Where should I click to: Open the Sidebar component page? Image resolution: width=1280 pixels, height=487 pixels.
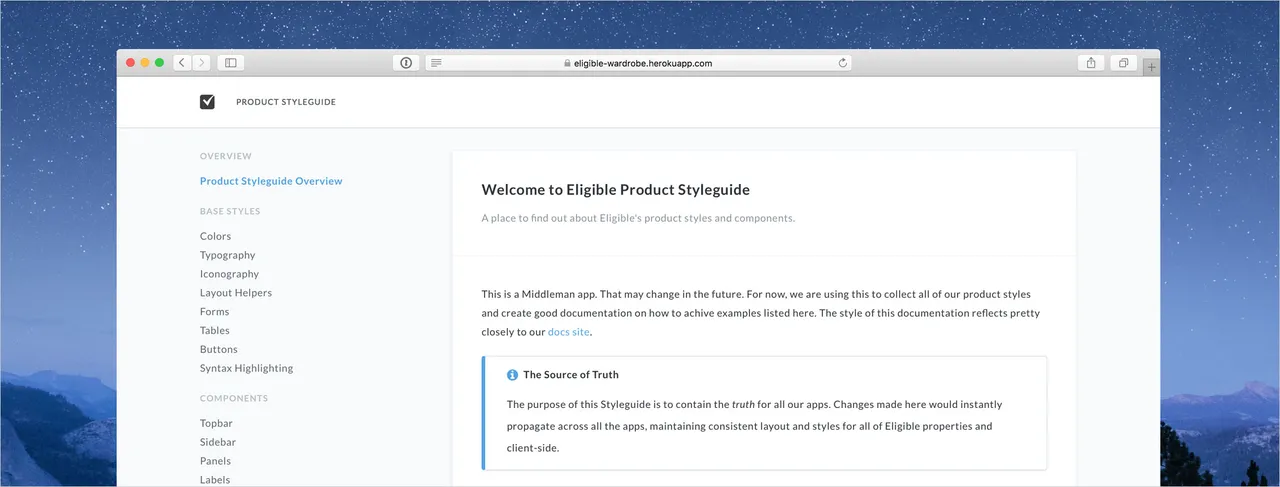pyautogui.click(x=218, y=442)
